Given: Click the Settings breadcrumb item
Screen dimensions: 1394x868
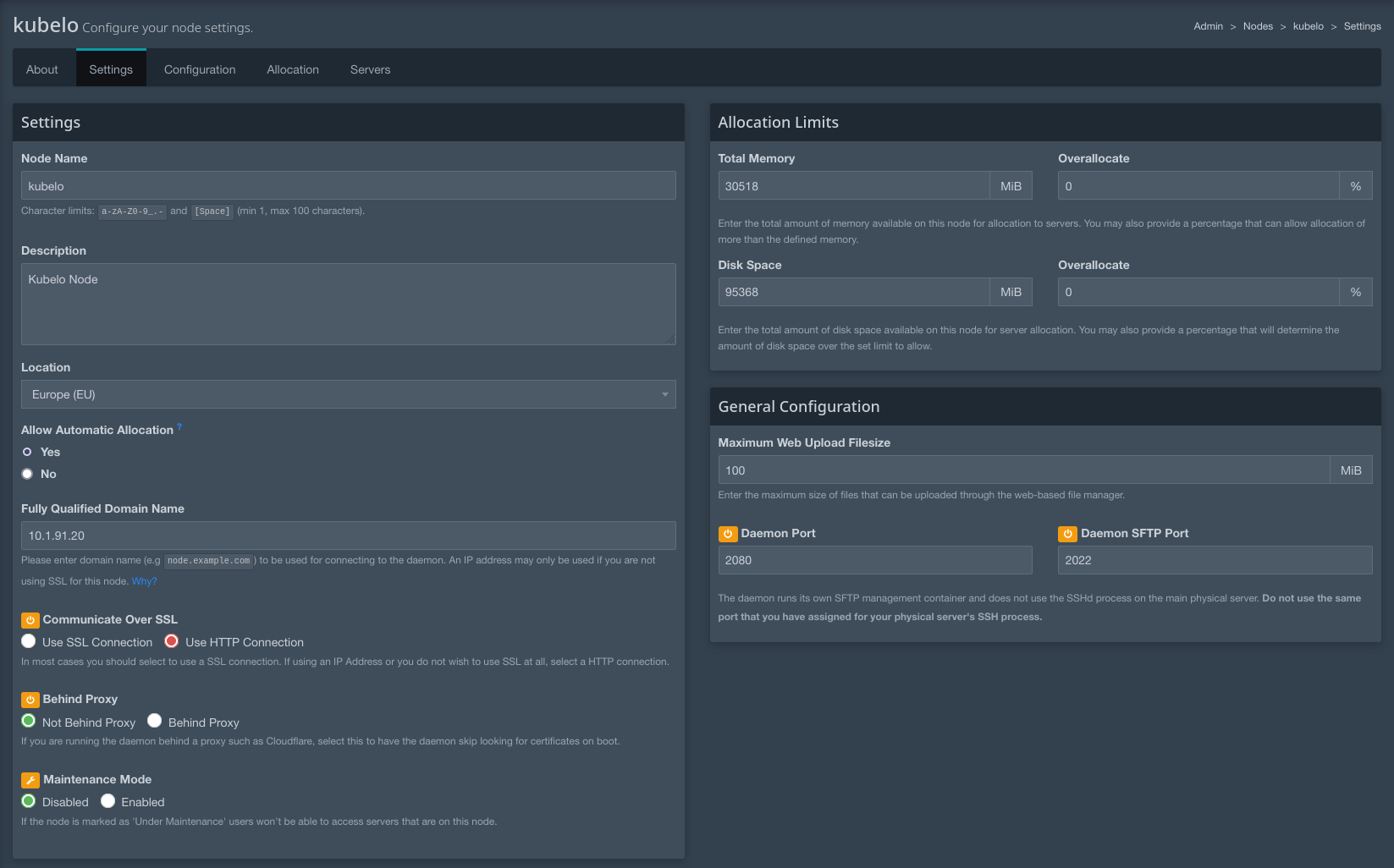Looking at the screenshot, I should (1362, 26).
